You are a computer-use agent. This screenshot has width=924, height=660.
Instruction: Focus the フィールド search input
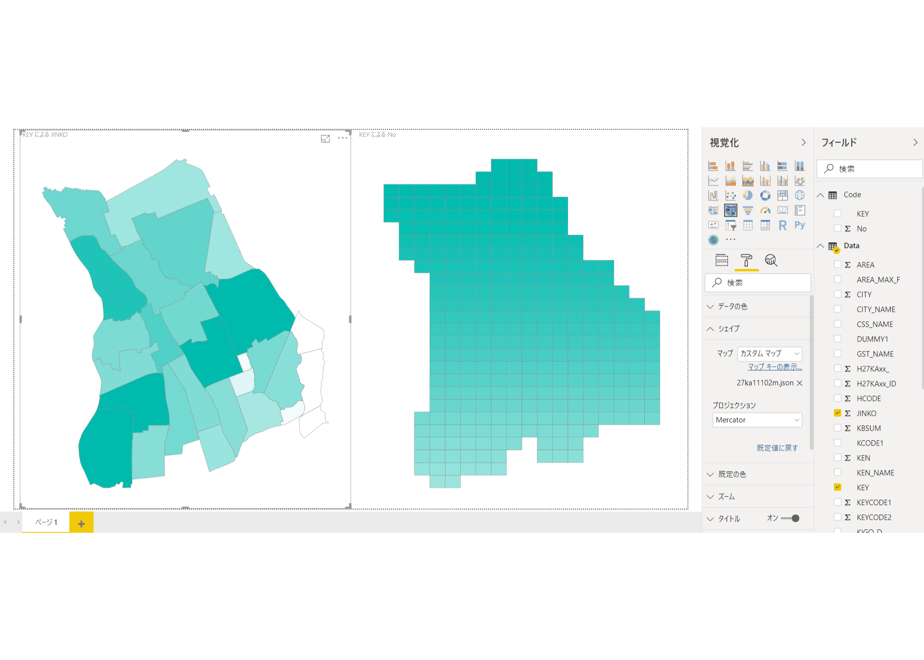[x=869, y=169]
